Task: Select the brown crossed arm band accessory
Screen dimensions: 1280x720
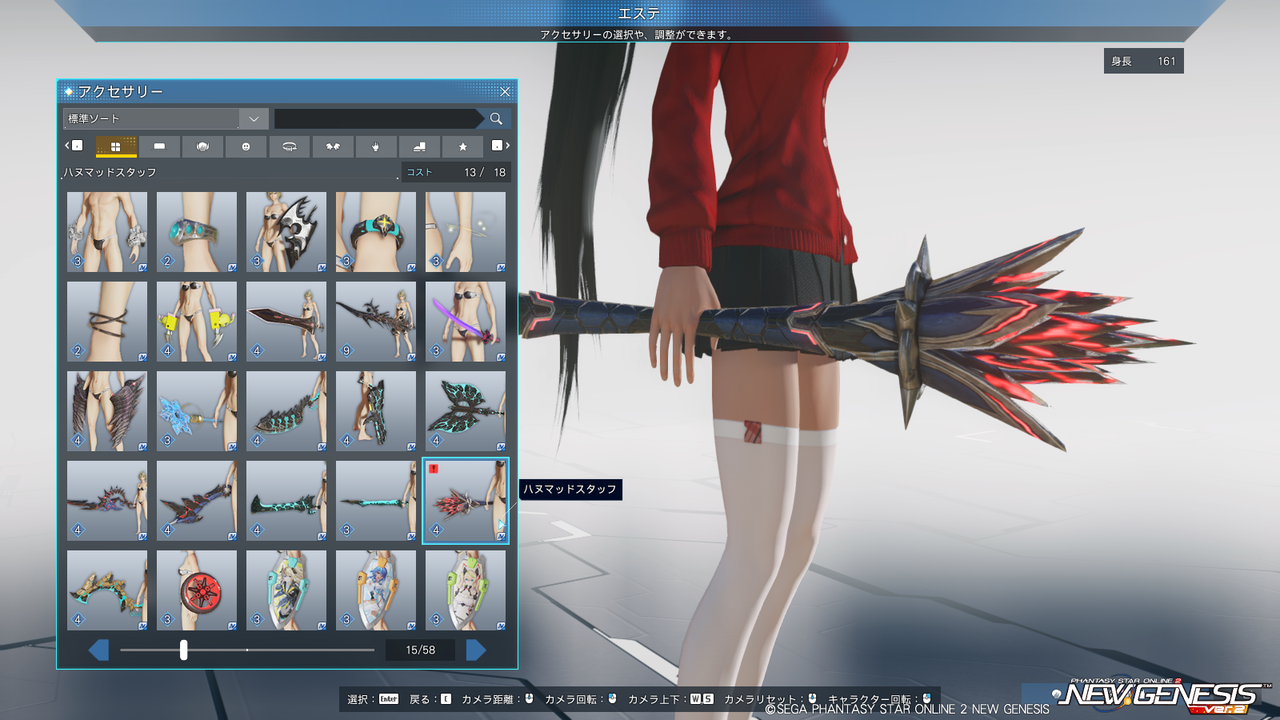Action: click(x=107, y=321)
